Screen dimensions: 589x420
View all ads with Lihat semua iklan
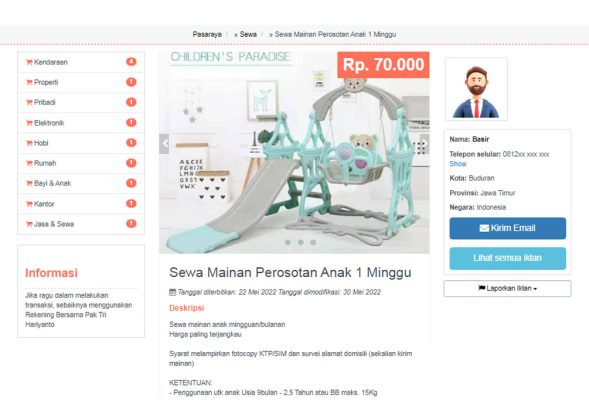tap(507, 258)
